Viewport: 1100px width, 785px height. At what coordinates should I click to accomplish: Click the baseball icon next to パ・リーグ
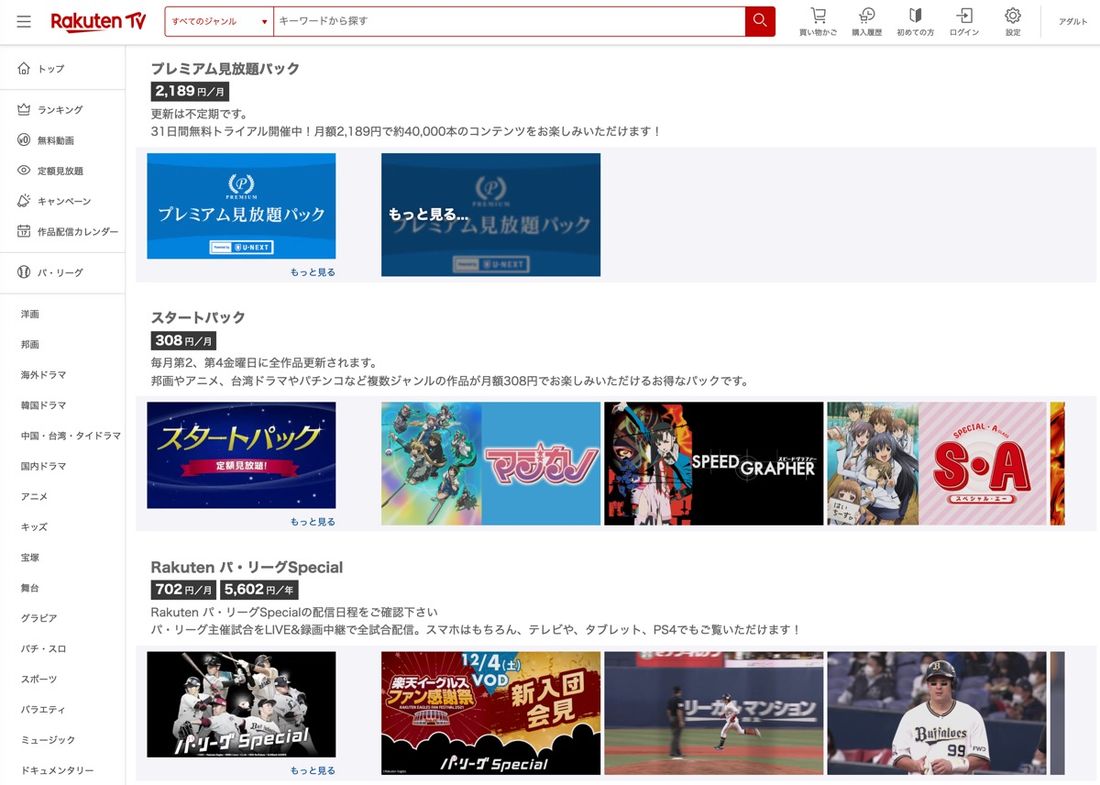24,272
